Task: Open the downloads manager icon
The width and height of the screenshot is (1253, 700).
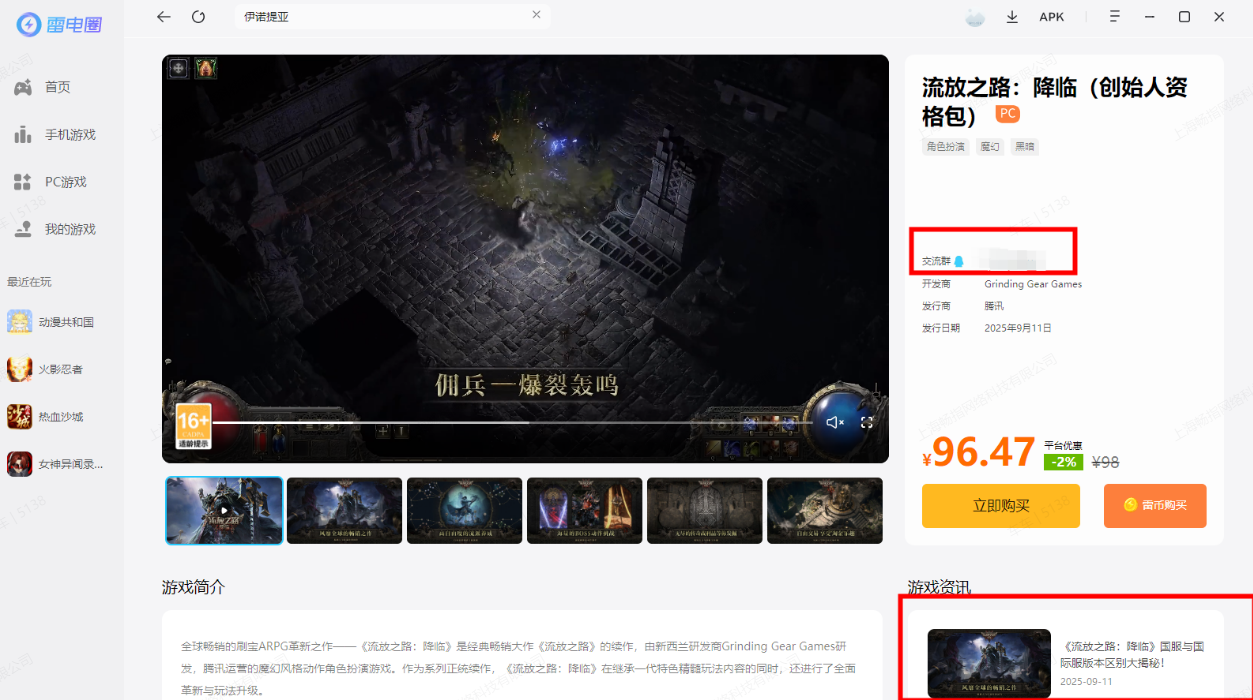Action: [x=1012, y=17]
